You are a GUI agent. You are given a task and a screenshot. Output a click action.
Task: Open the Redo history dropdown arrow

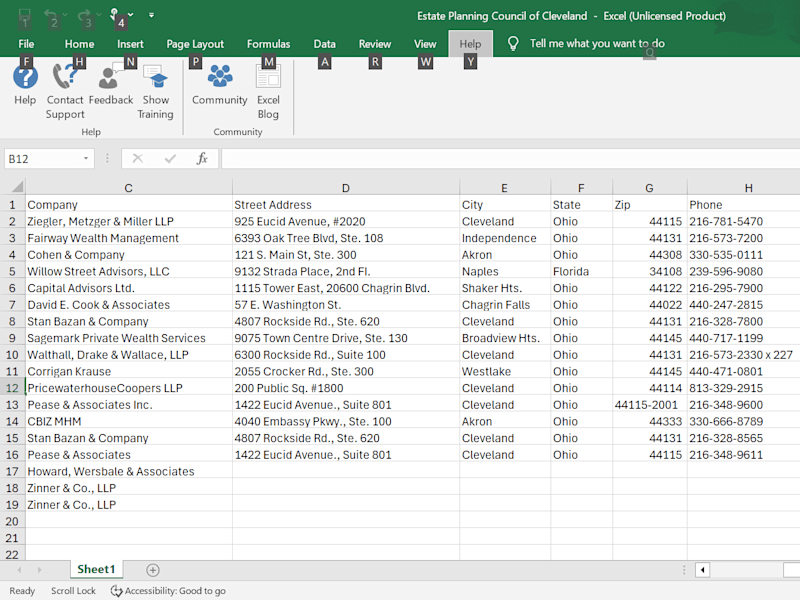(x=98, y=15)
